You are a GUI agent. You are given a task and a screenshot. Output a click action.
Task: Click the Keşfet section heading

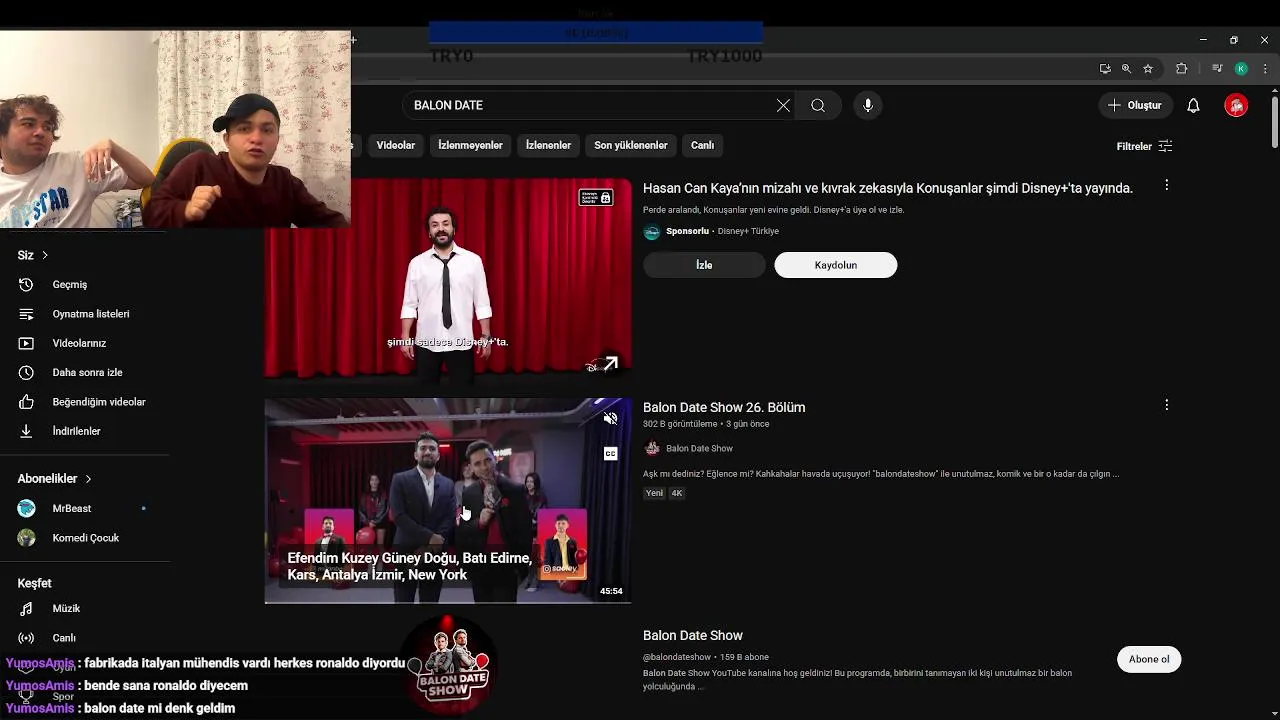[34, 583]
